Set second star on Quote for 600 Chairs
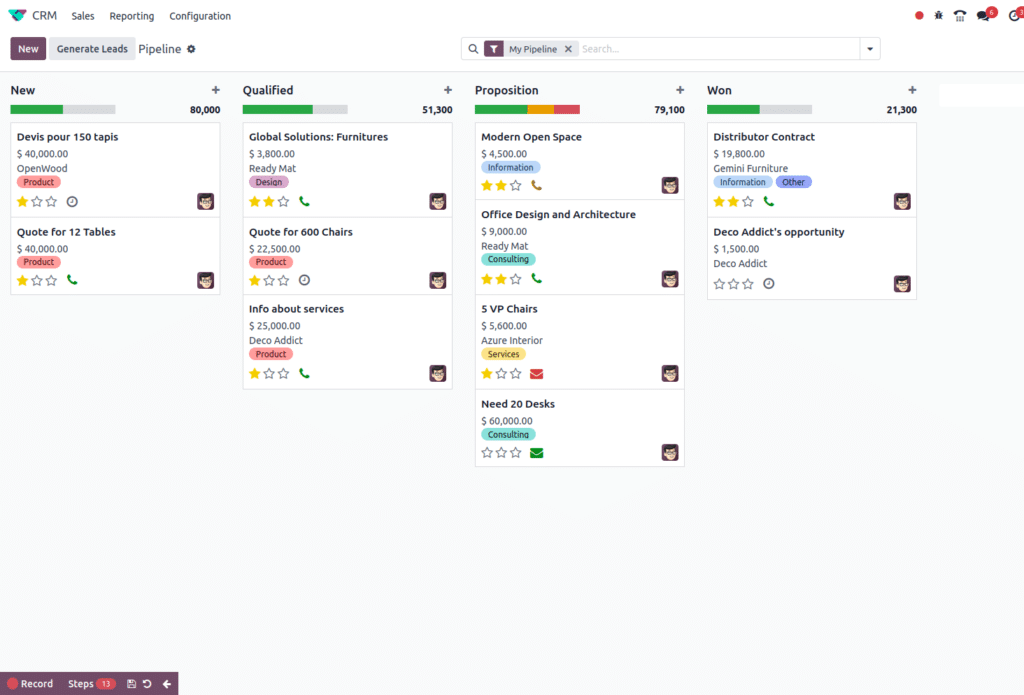Viewport: 1024px width, 695px height. (x=269, y=280)
